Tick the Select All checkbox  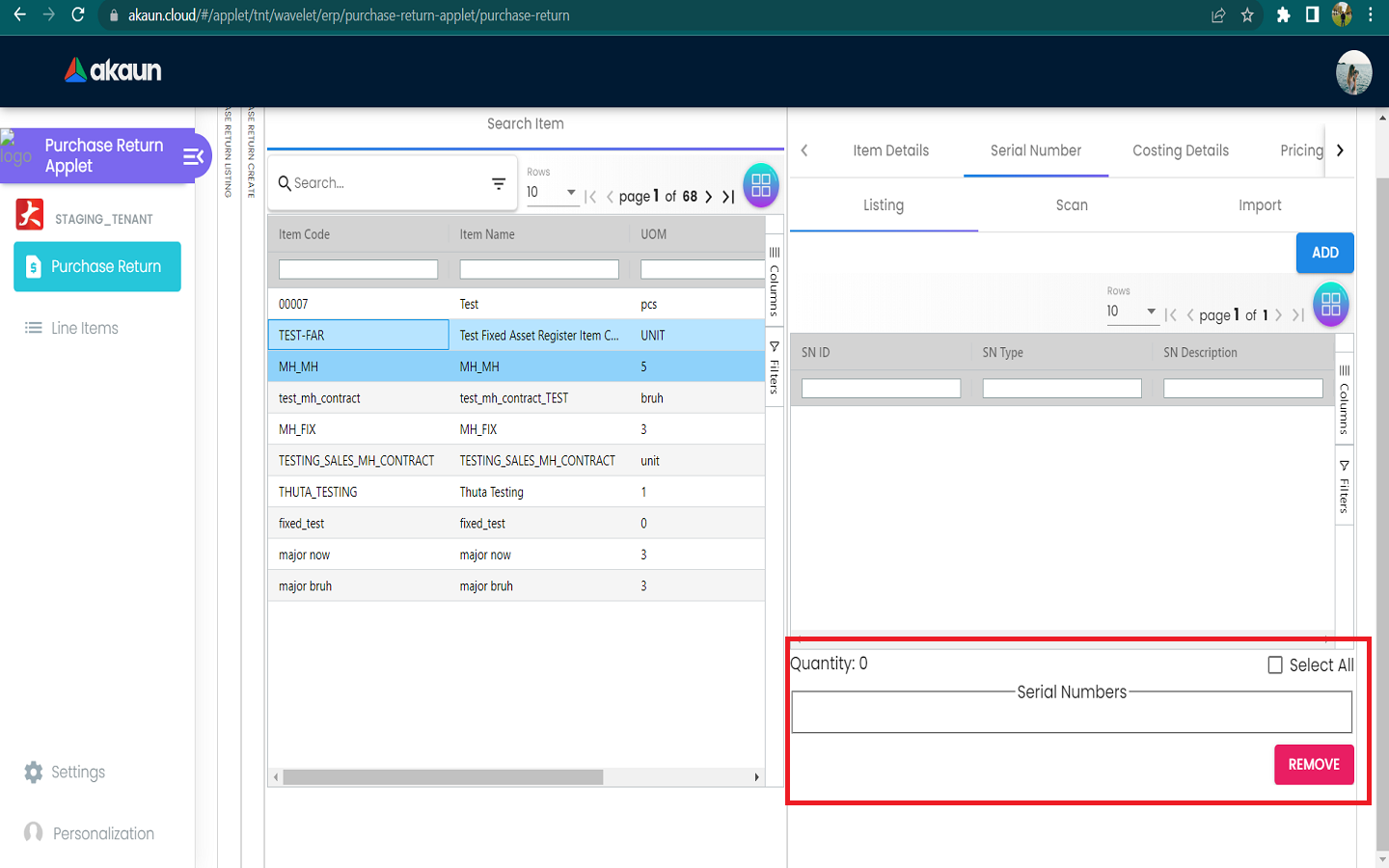tap(1275, 665)
